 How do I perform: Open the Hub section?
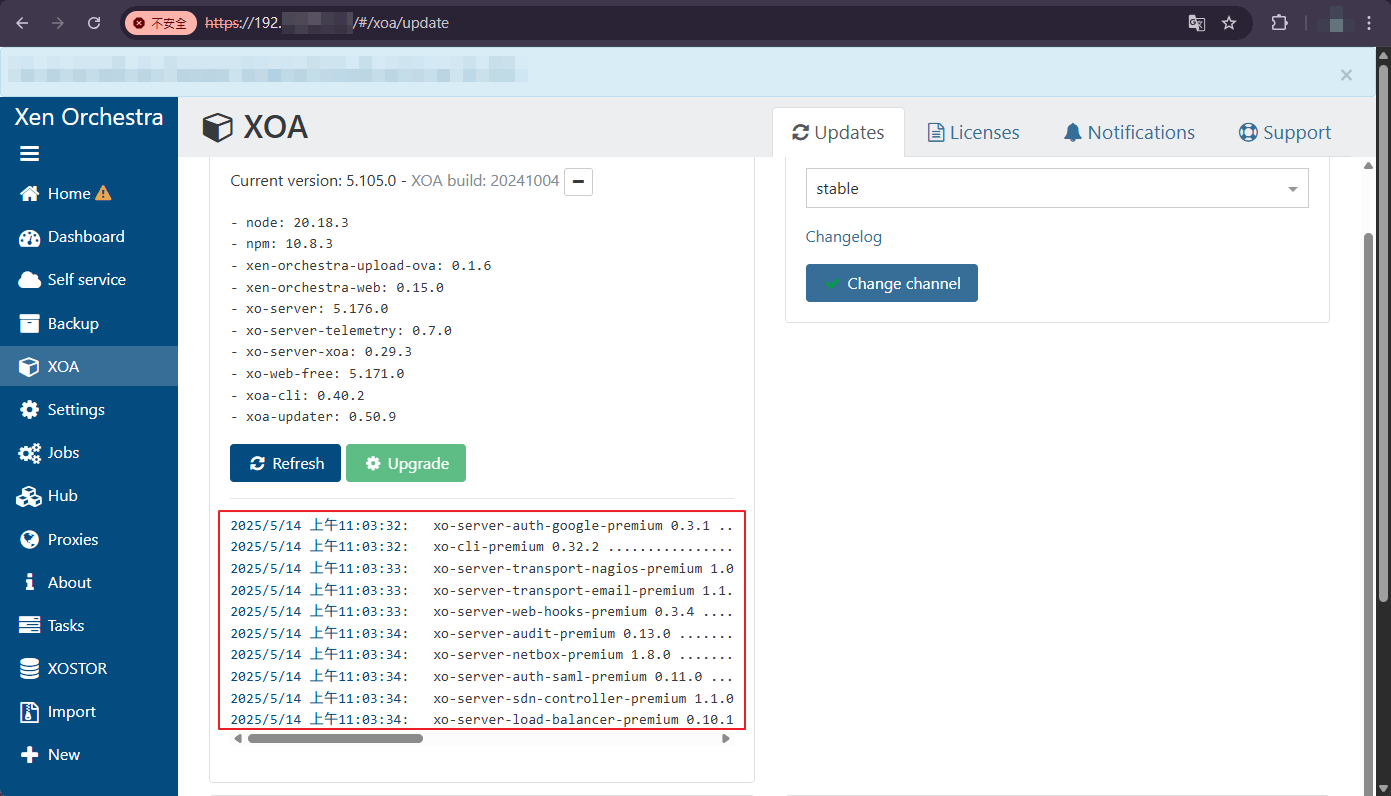pos(49,496)
